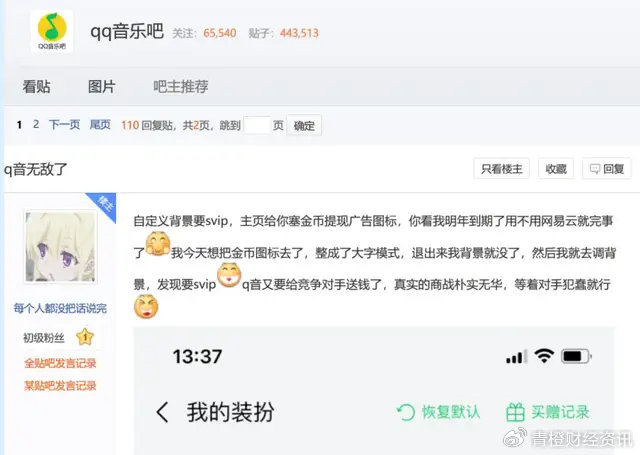640x455 pixels.
Task: View 全贴吧发言记录 history
Action: (60, 363)
